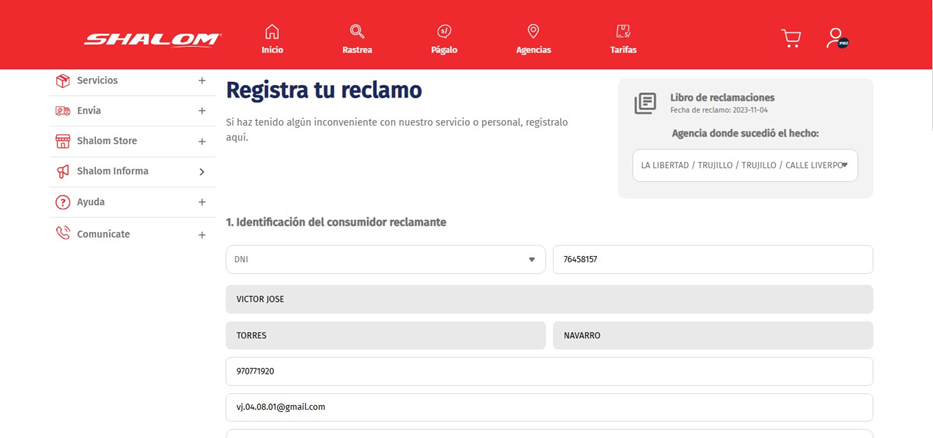Click the Comunicate sidebar link
This screenshot has height=438, width=933.
pyautogui.click(x=103, y=234)
